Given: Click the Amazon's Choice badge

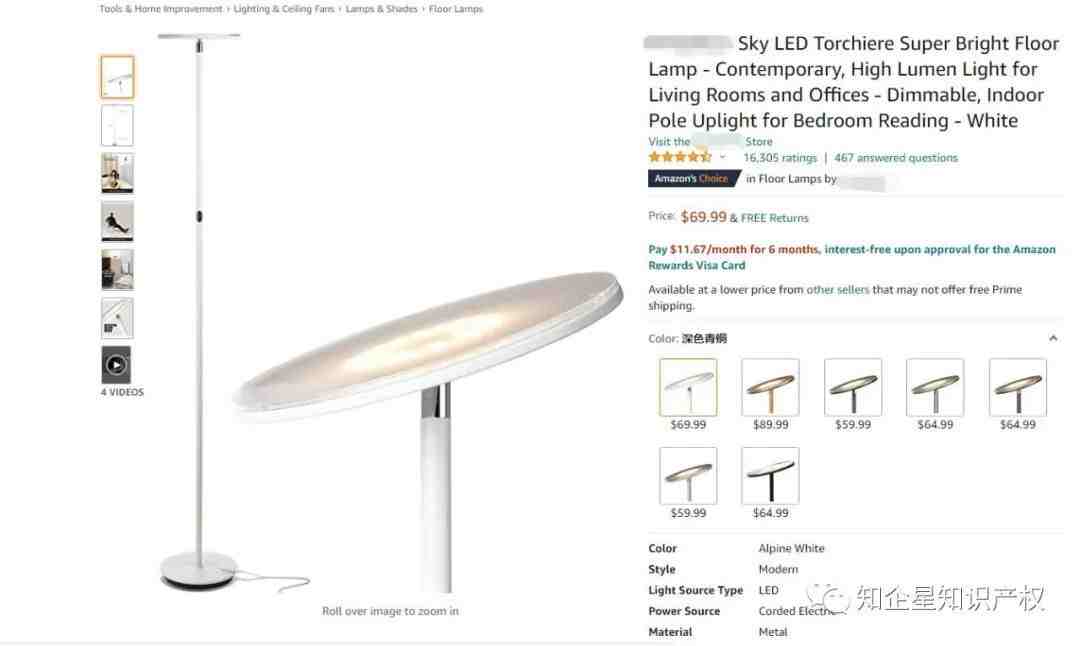Looking at the screenshot, I should (x=692, y=178).
